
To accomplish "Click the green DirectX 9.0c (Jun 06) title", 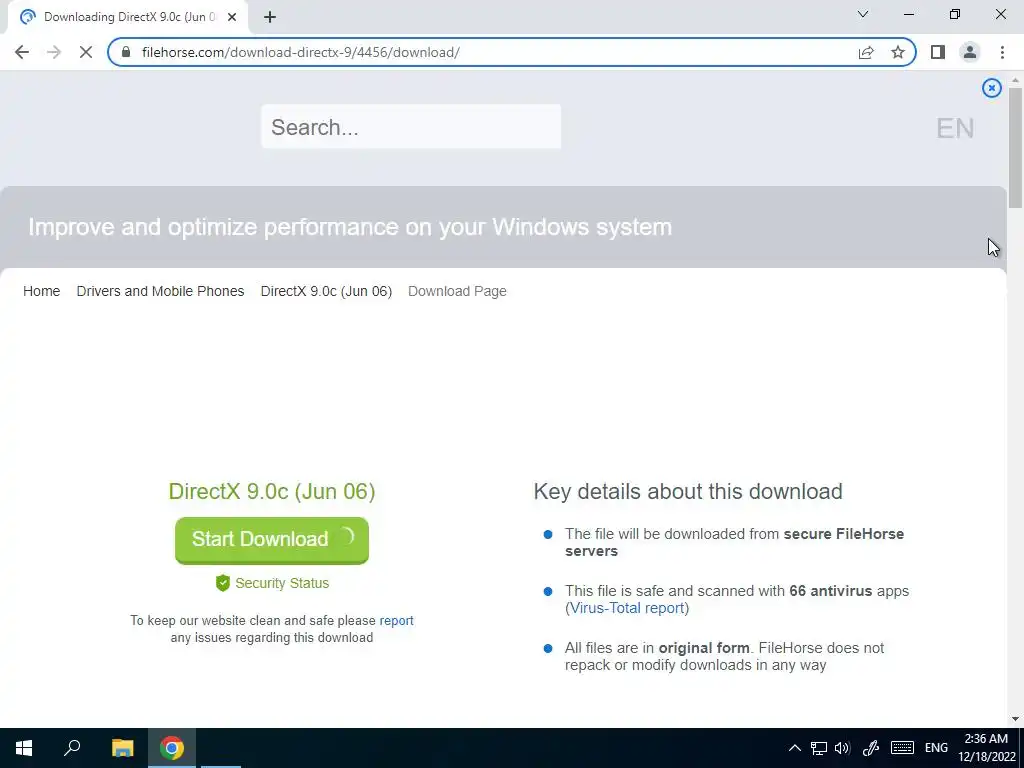I will pos(272,491).
